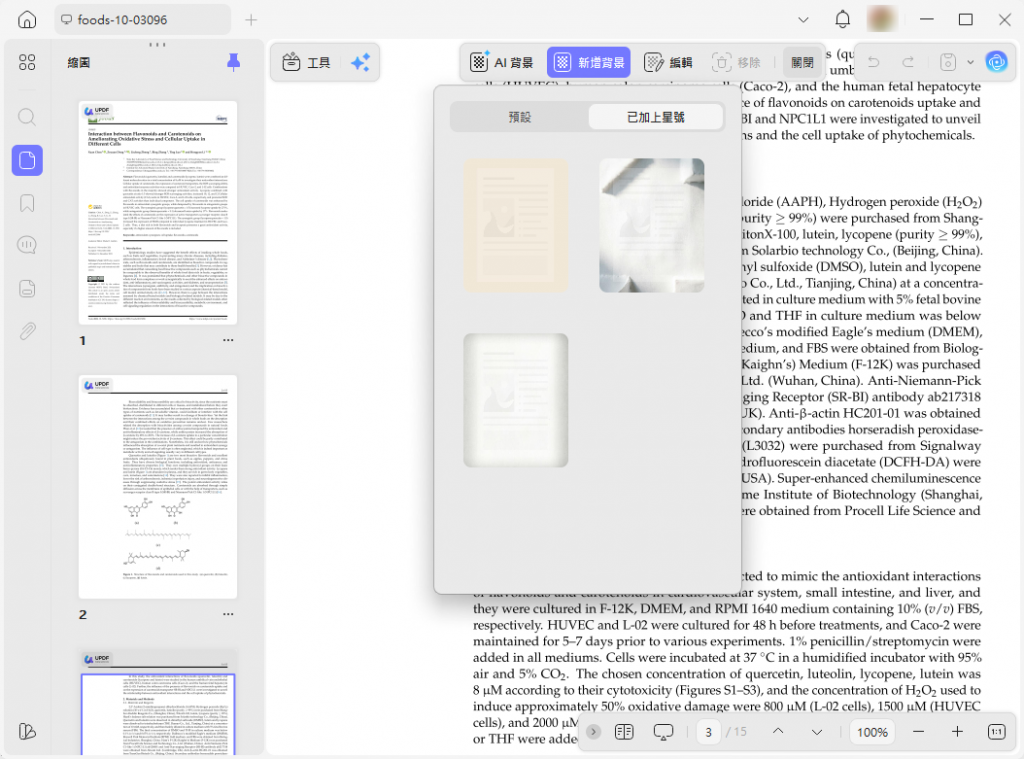Click 新增背景 button
The image size is (1024, 759).
pyautogui.click(x=588, y=62)
